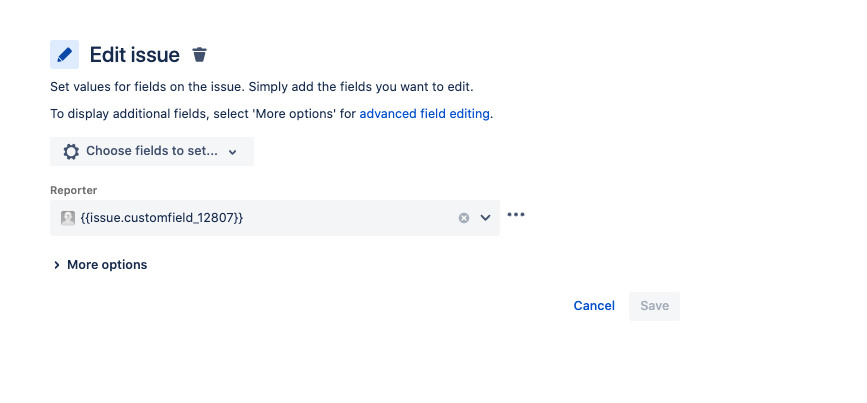Image resolution: width=867 pixels, height=403 pixels.
Task: Click the issue.customfield_12807 smart value text
Action: 161,218
